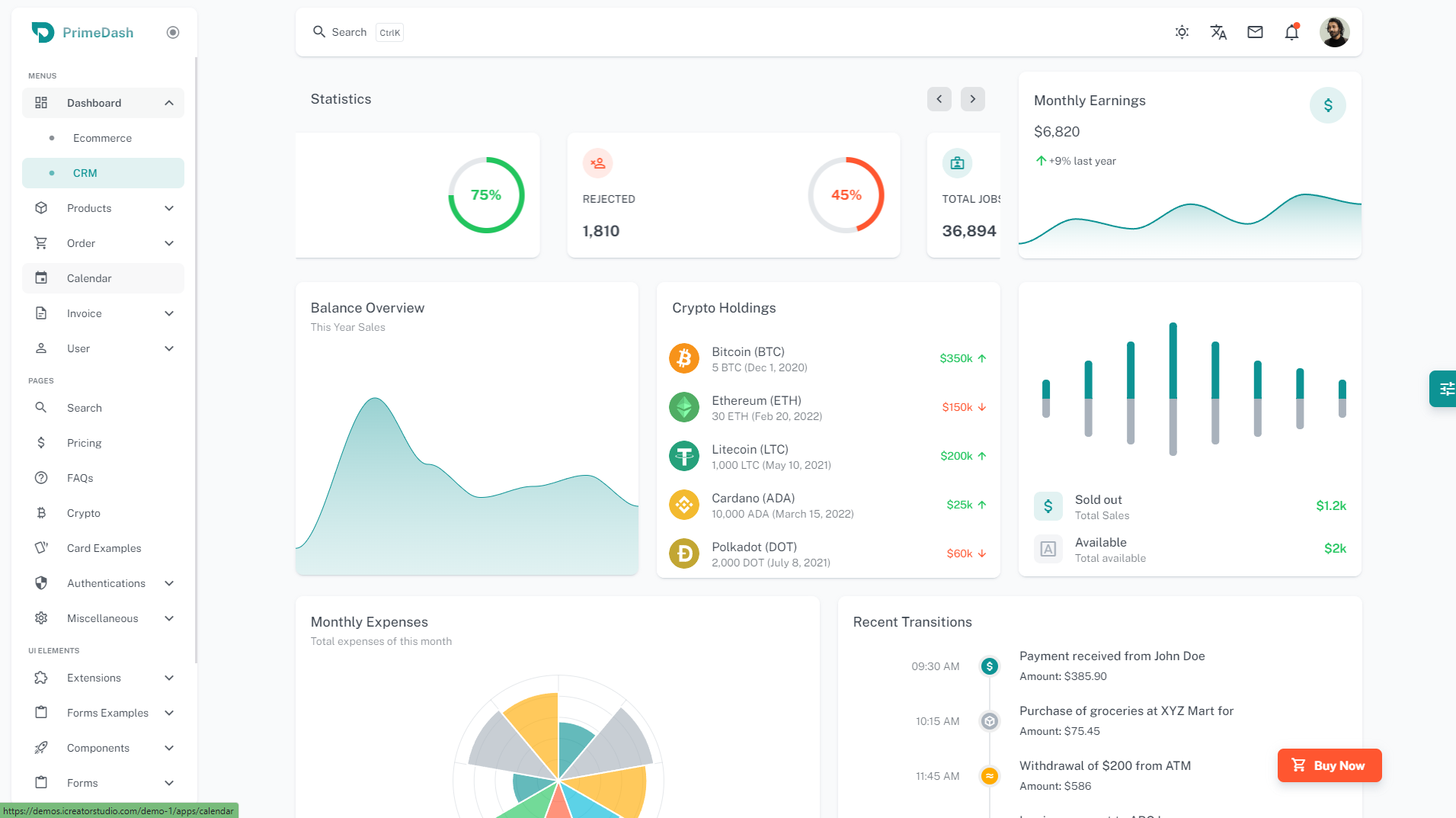The image size is (1456, 818).
Task: Go to previous Statistics slide
Action: pos(939,99)
